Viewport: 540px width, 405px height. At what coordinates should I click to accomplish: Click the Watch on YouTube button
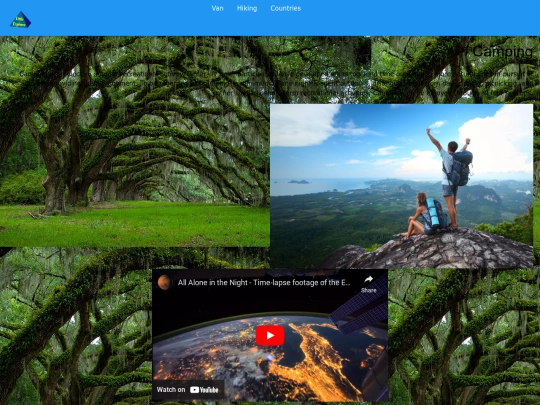tap(188, 390)
